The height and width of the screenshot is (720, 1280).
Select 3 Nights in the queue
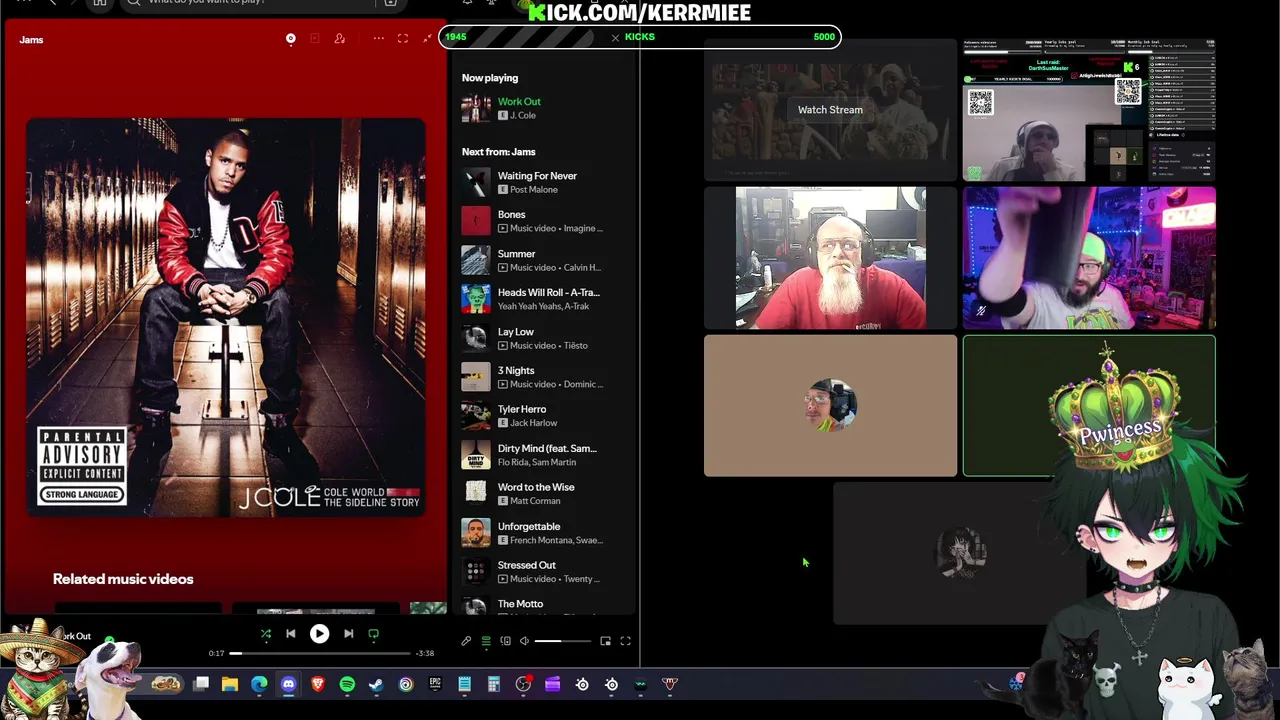[516, 371]
